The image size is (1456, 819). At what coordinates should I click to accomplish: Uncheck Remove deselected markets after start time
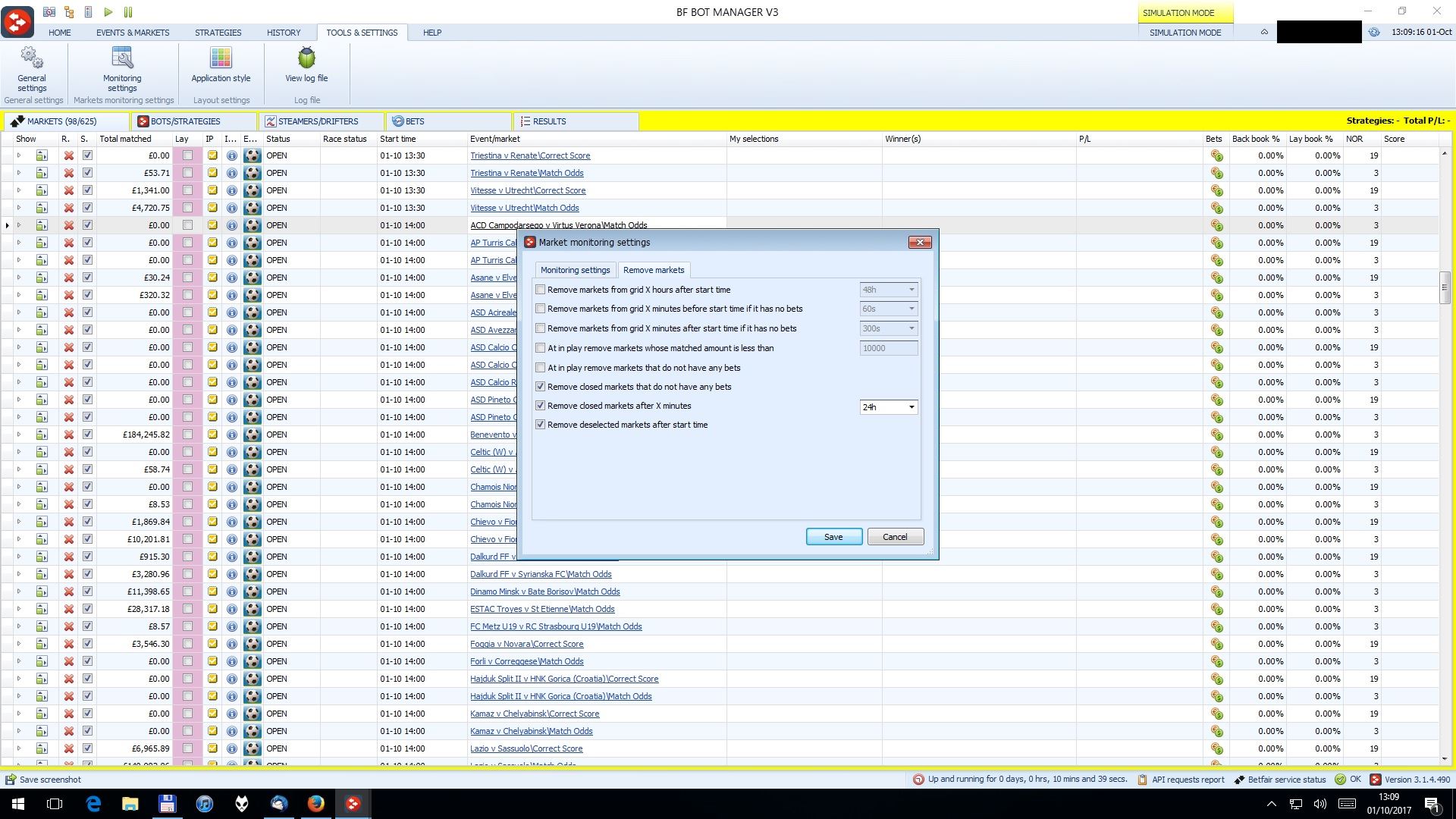(x=541, y=425)
